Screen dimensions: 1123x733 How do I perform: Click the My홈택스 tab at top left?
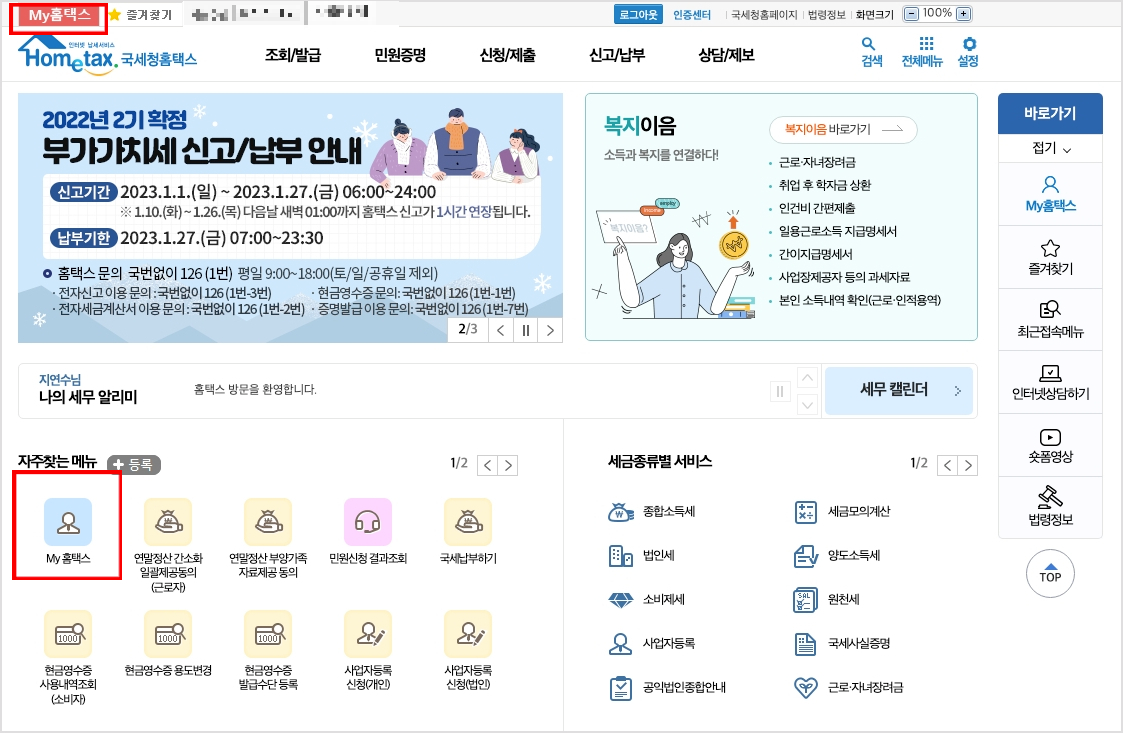[60, 15]
